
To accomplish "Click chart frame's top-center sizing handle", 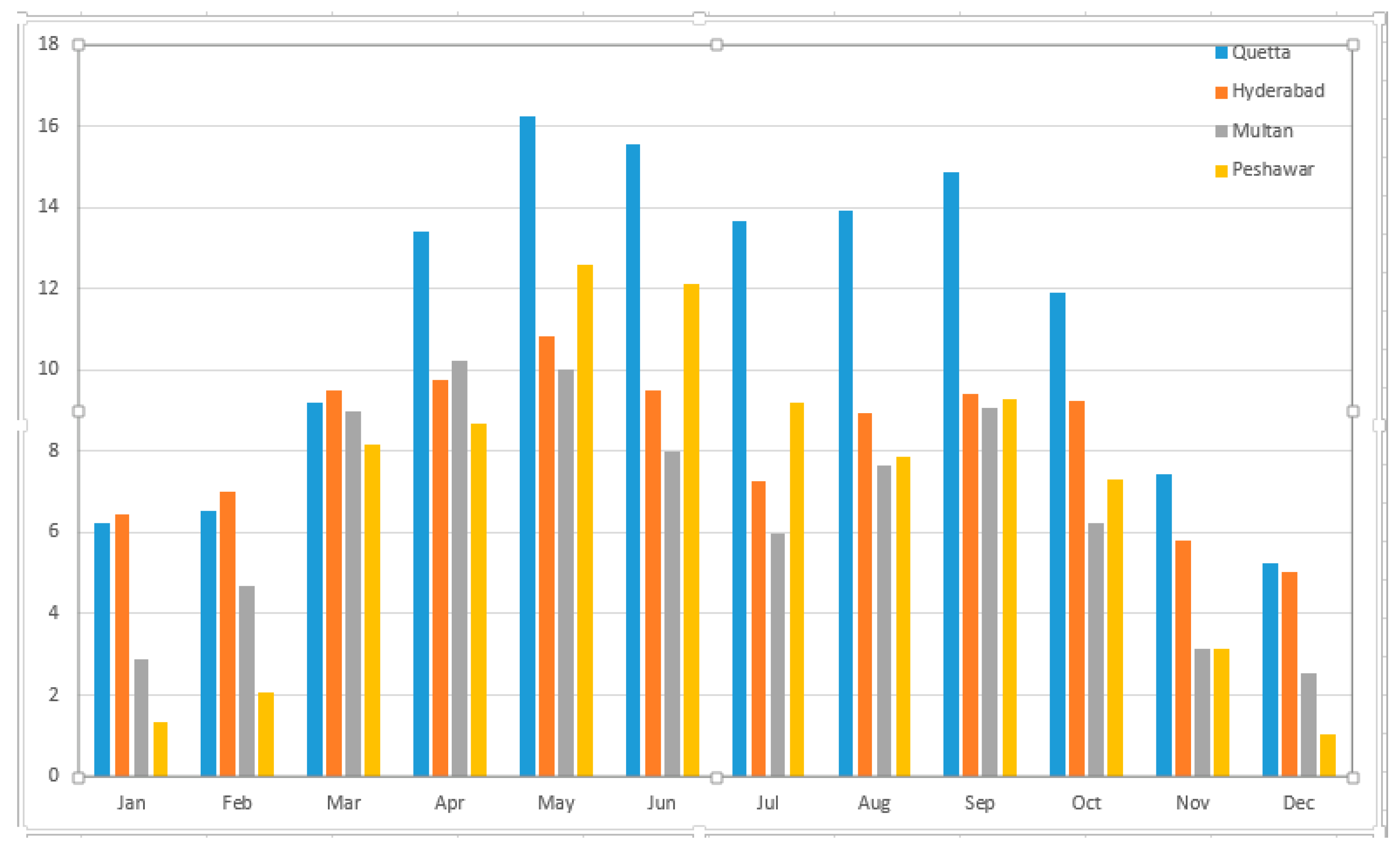I will coord(699,19).
